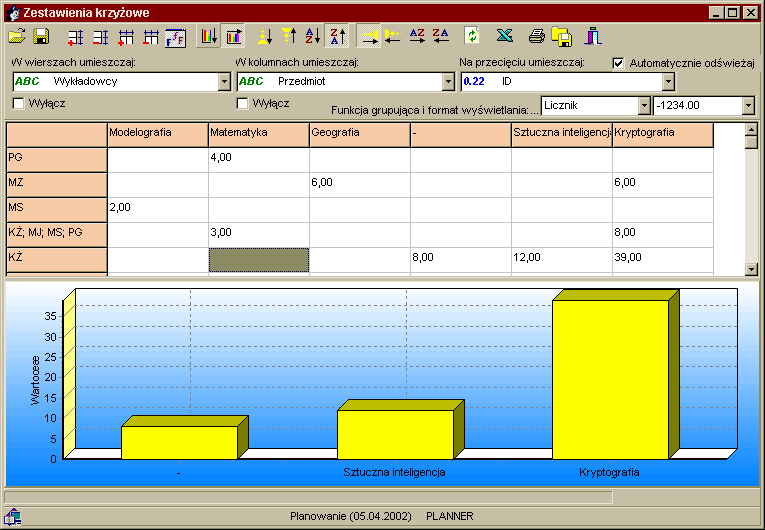This screenshot has height=530, width=765.
Task: Select KŻ row header
Action: click(57, 260)
